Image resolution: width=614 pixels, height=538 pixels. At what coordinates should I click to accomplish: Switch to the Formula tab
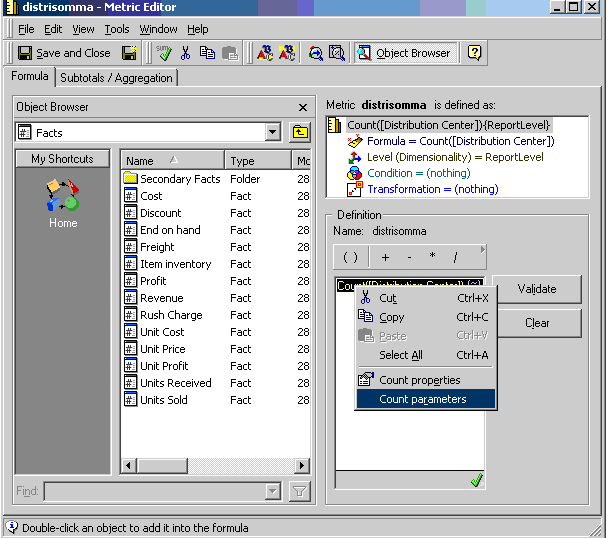click(30, 76)
